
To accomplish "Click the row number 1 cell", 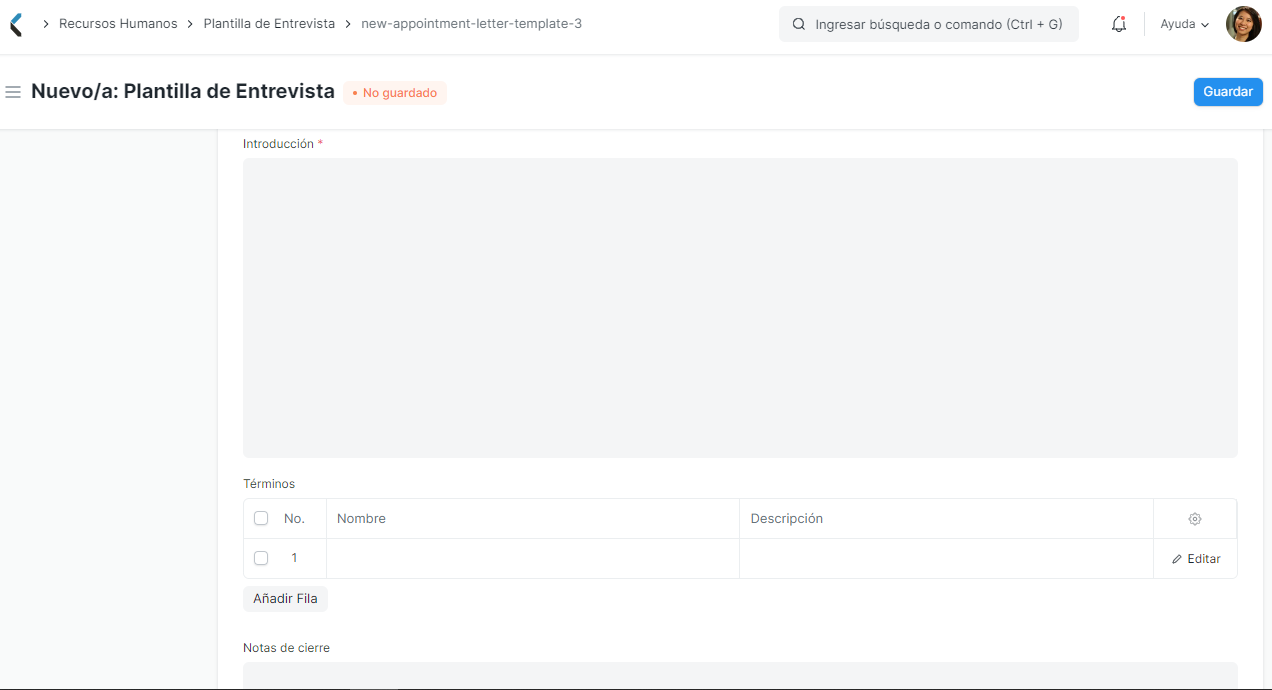I will click(x=294, y=558).
